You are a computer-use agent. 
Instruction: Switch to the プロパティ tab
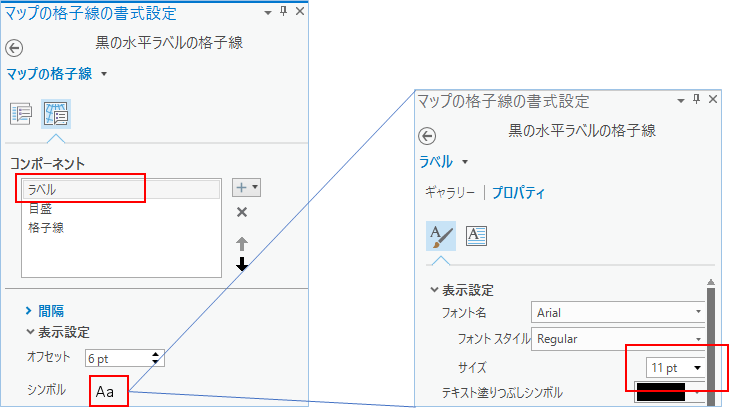click(x=518, y=192)
